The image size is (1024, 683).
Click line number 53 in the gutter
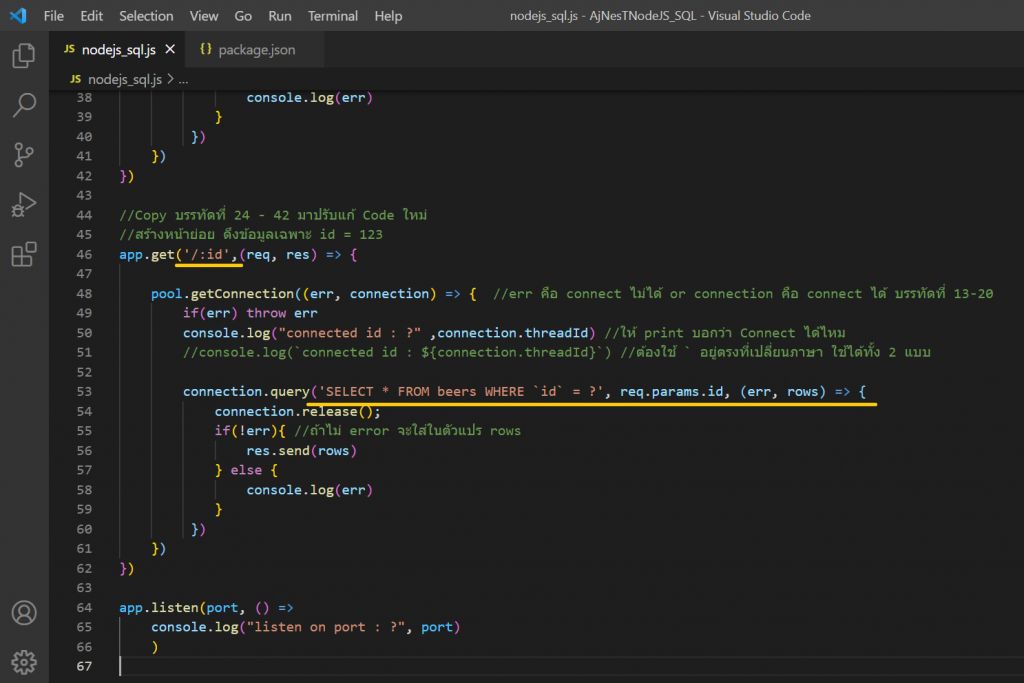coord(84,392)
